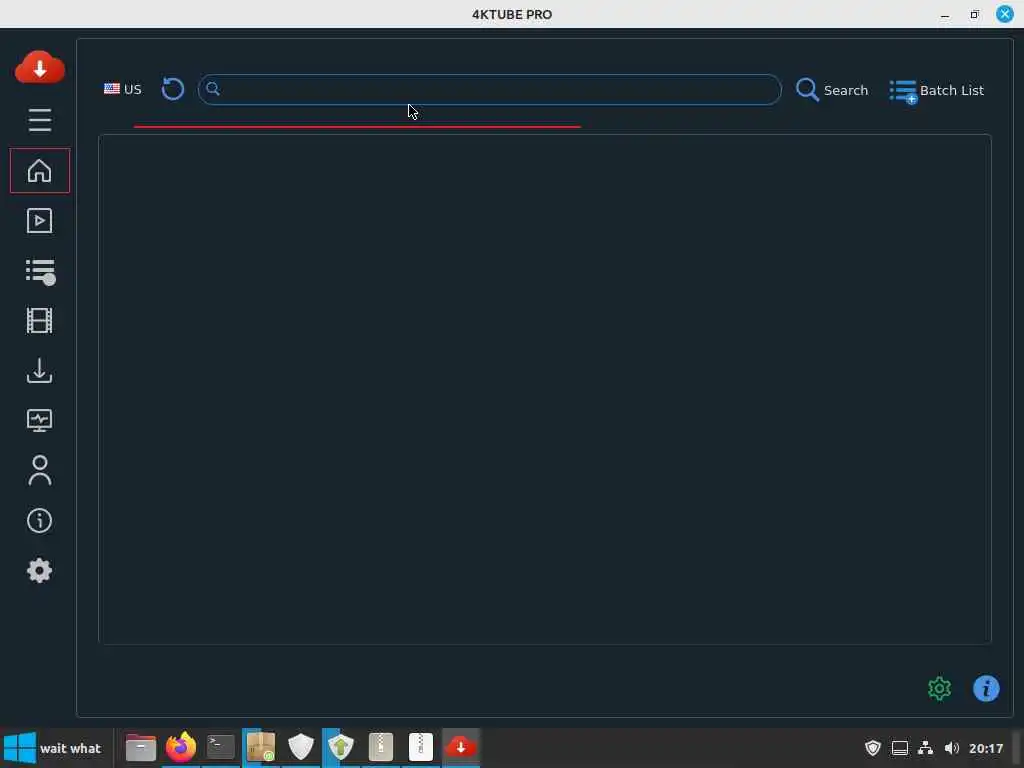Open the video player sidebar icon
Image resolution: width=1024 pixels, height=768 pixels.
40,221
